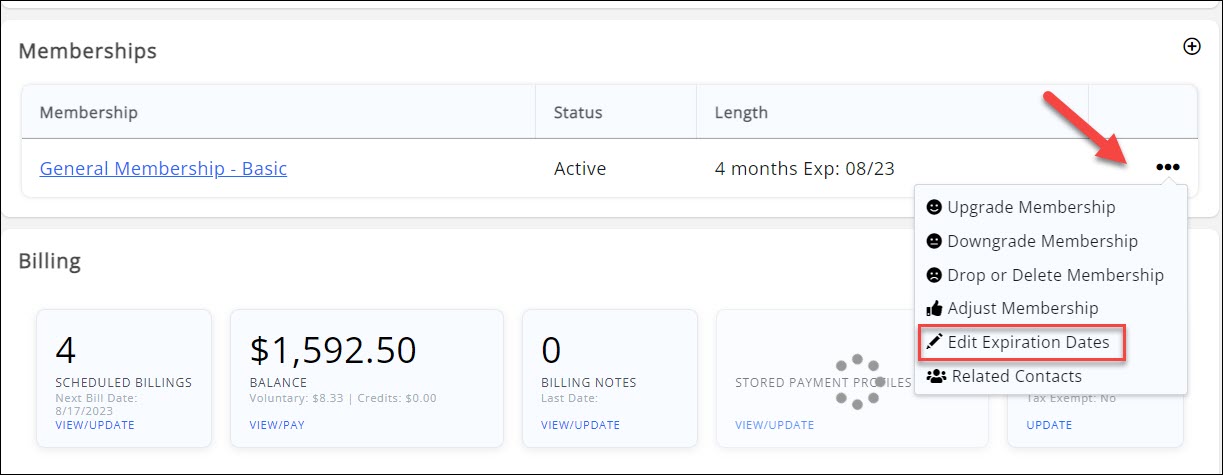Click the billing notes count of 0

click(x=551, y=350)
